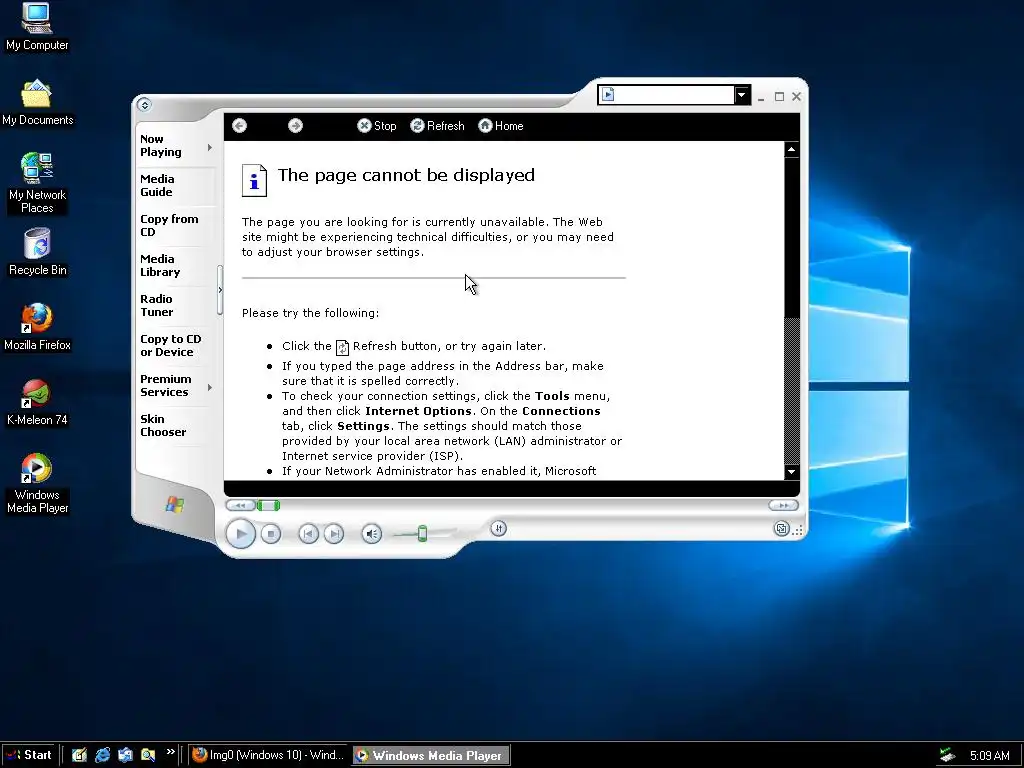Image resolution: width=1024 pixels, height=768 pixels.
Task: Open the playlist dropdown arrow
Action: (x=741, y=95)
